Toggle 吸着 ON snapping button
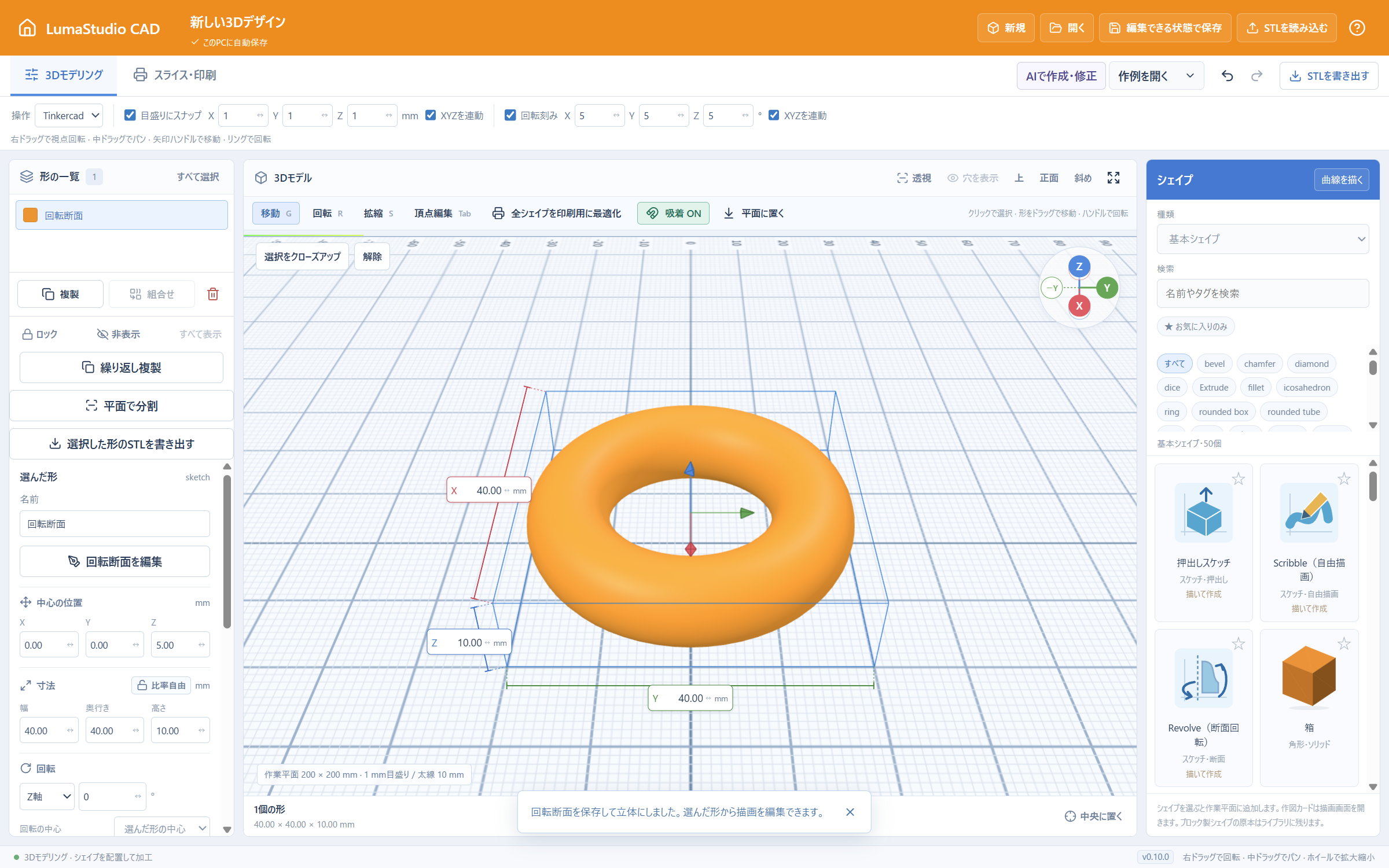 (x=673, y=213)
